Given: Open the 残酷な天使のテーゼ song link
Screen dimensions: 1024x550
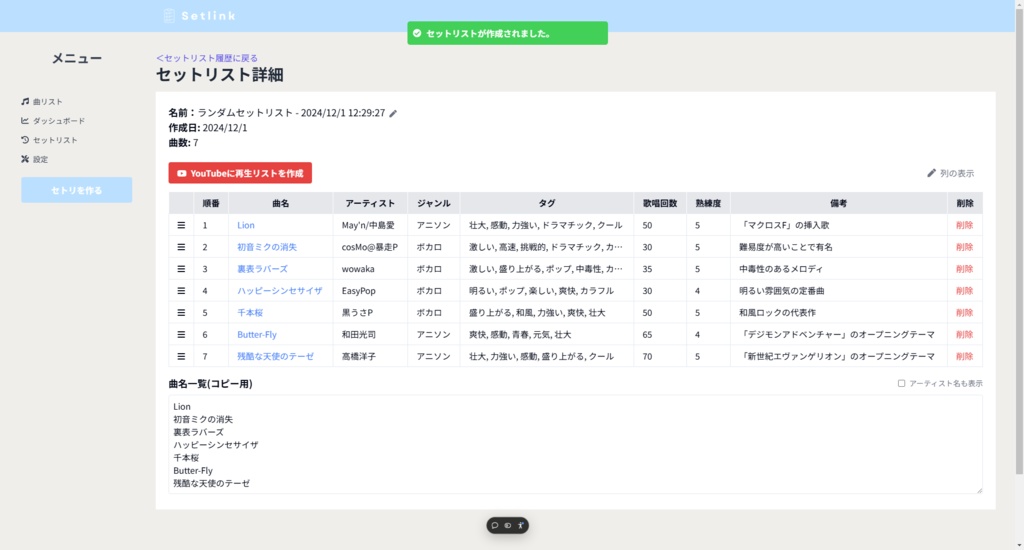Looking at the screenshot, I should pos(275,357).
